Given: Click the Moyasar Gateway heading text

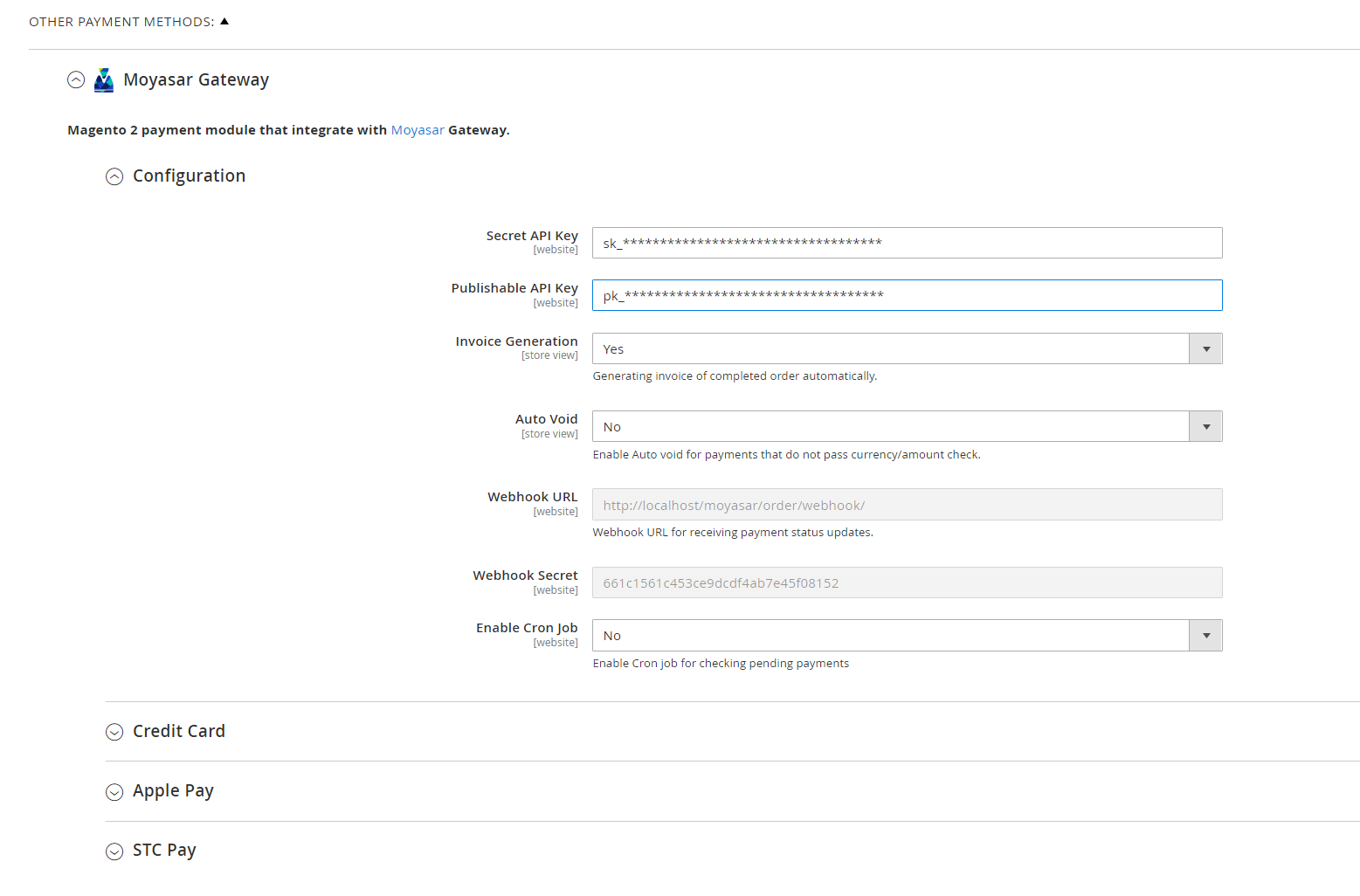Looking at the screenshot, I should tap(197, 79).
